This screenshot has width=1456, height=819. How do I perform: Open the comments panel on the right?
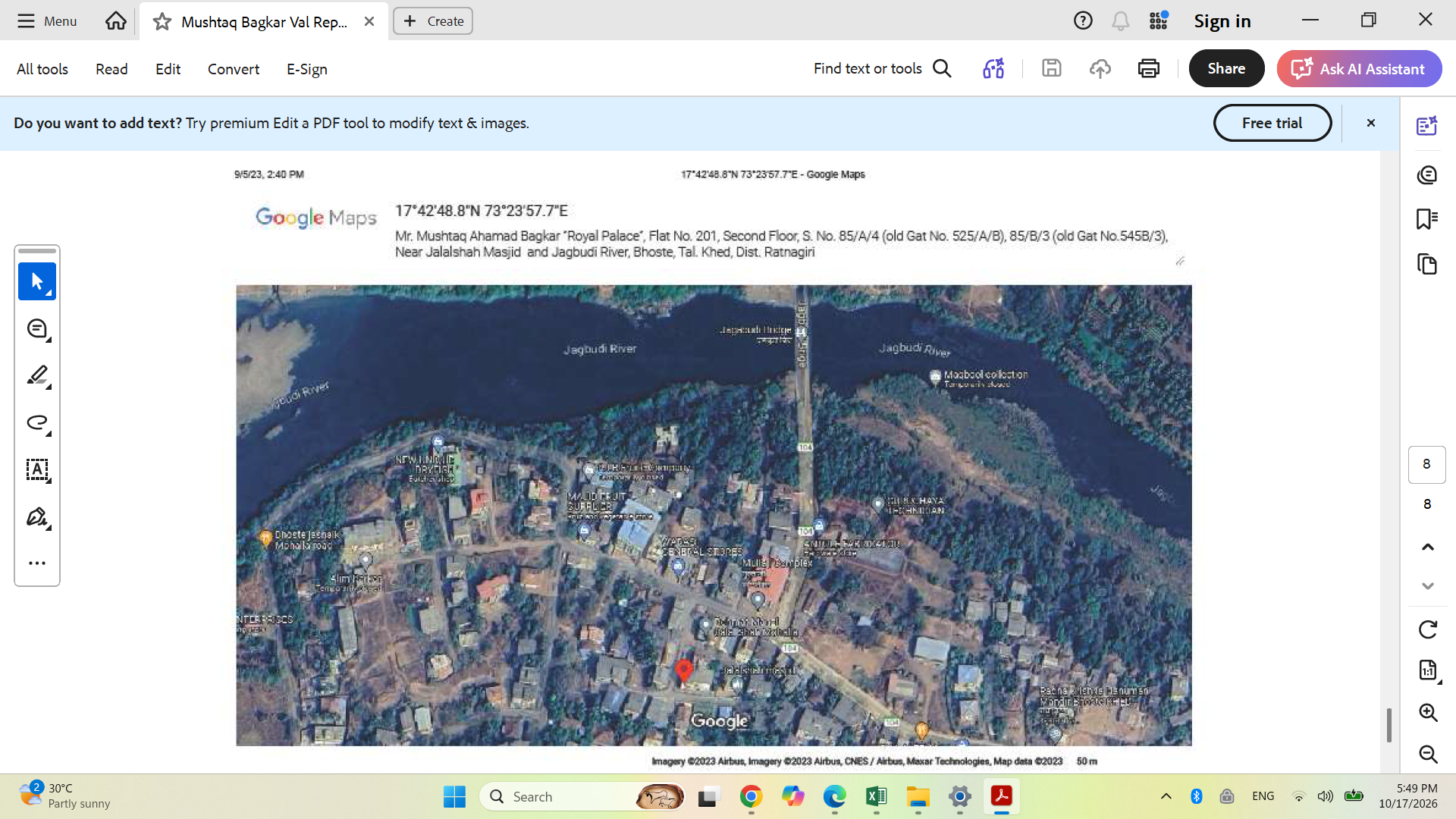1427,175
